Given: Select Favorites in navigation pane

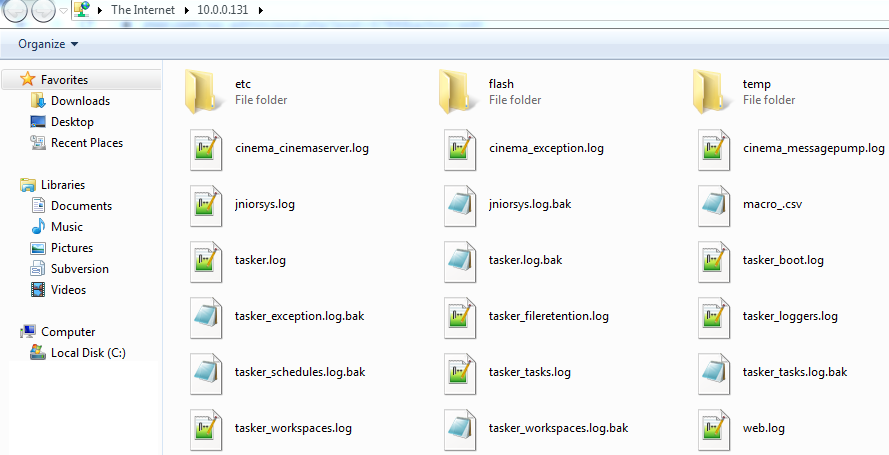Looking at the screenshot, I should pos(64,80).
